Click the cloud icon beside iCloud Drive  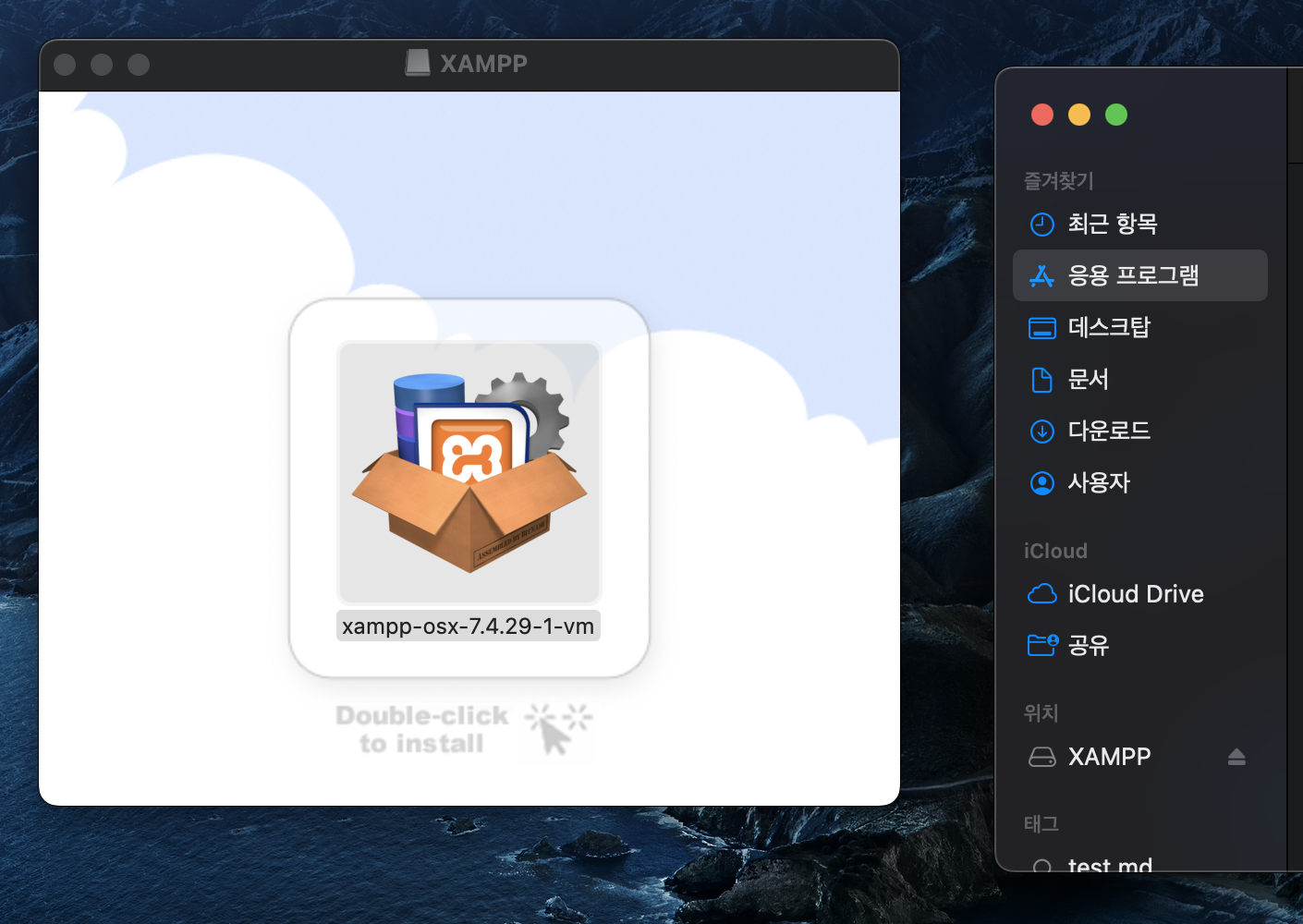(1042, 594)
